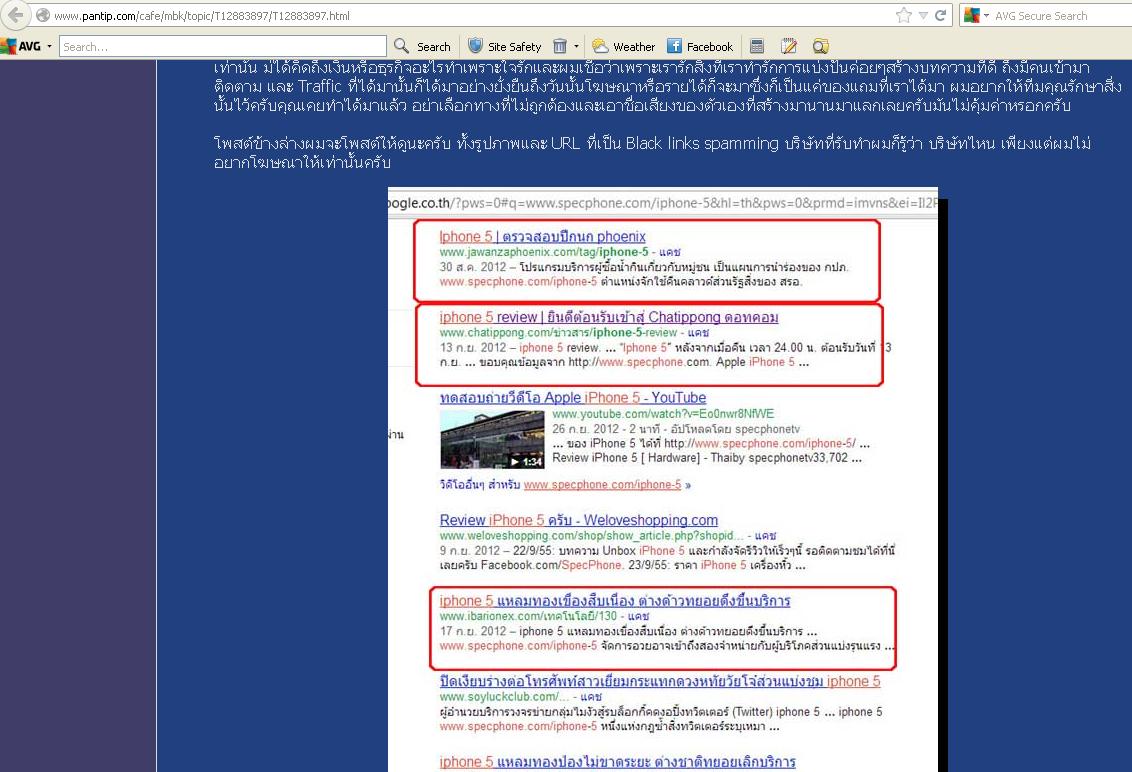Image resolution: width=1132 pixels, height=772 pixels.
Task: Click the 'Apple iPhone 5 - YouTube' result title
Action: [572, 397]
